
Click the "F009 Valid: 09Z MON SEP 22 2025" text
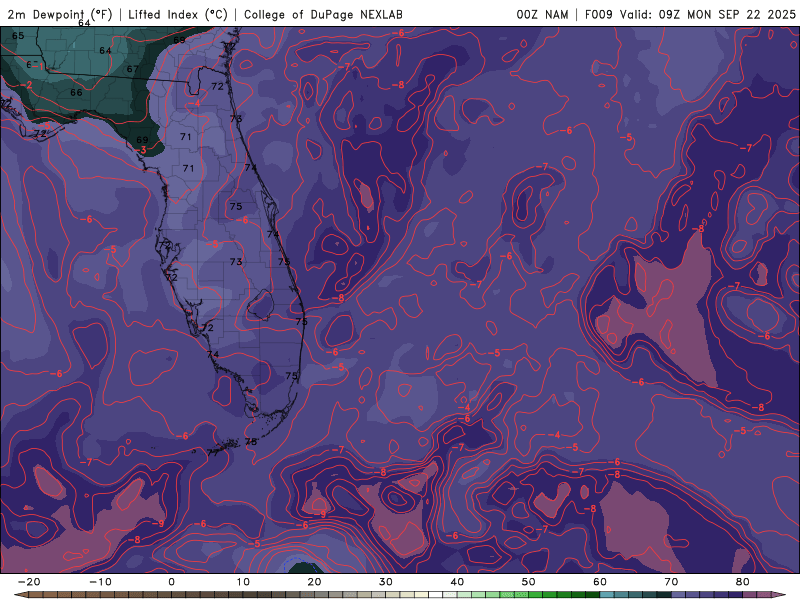[690, 14]
